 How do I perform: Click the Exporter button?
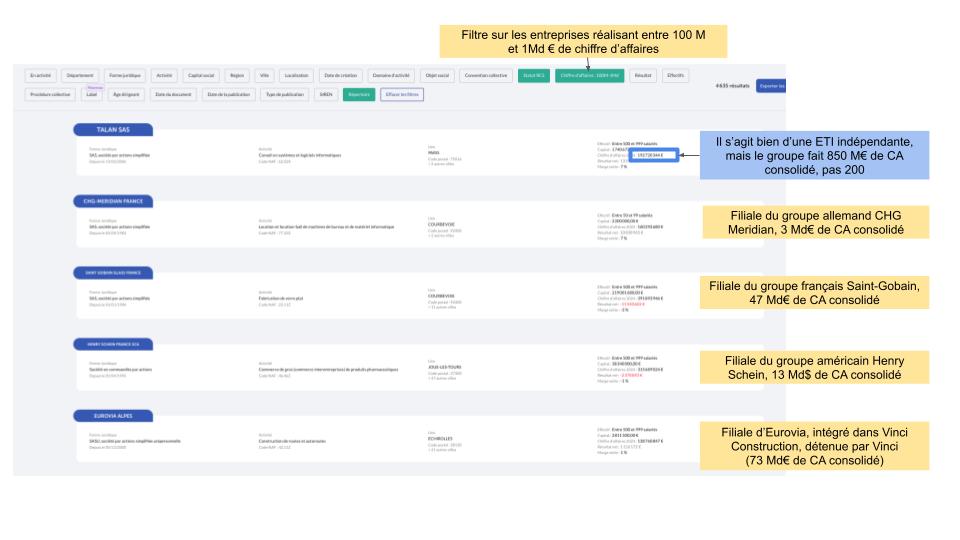coord(770,86)
